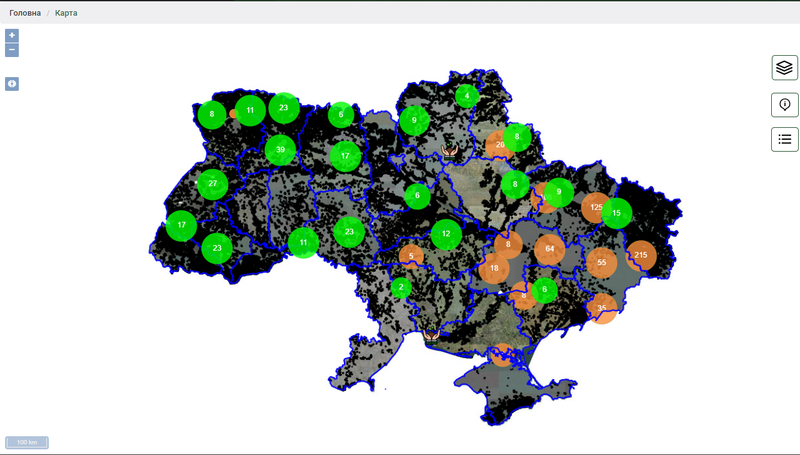800x455 pixels.
Task: Open the orange cluster showing 64
Action: pos(550,248)
